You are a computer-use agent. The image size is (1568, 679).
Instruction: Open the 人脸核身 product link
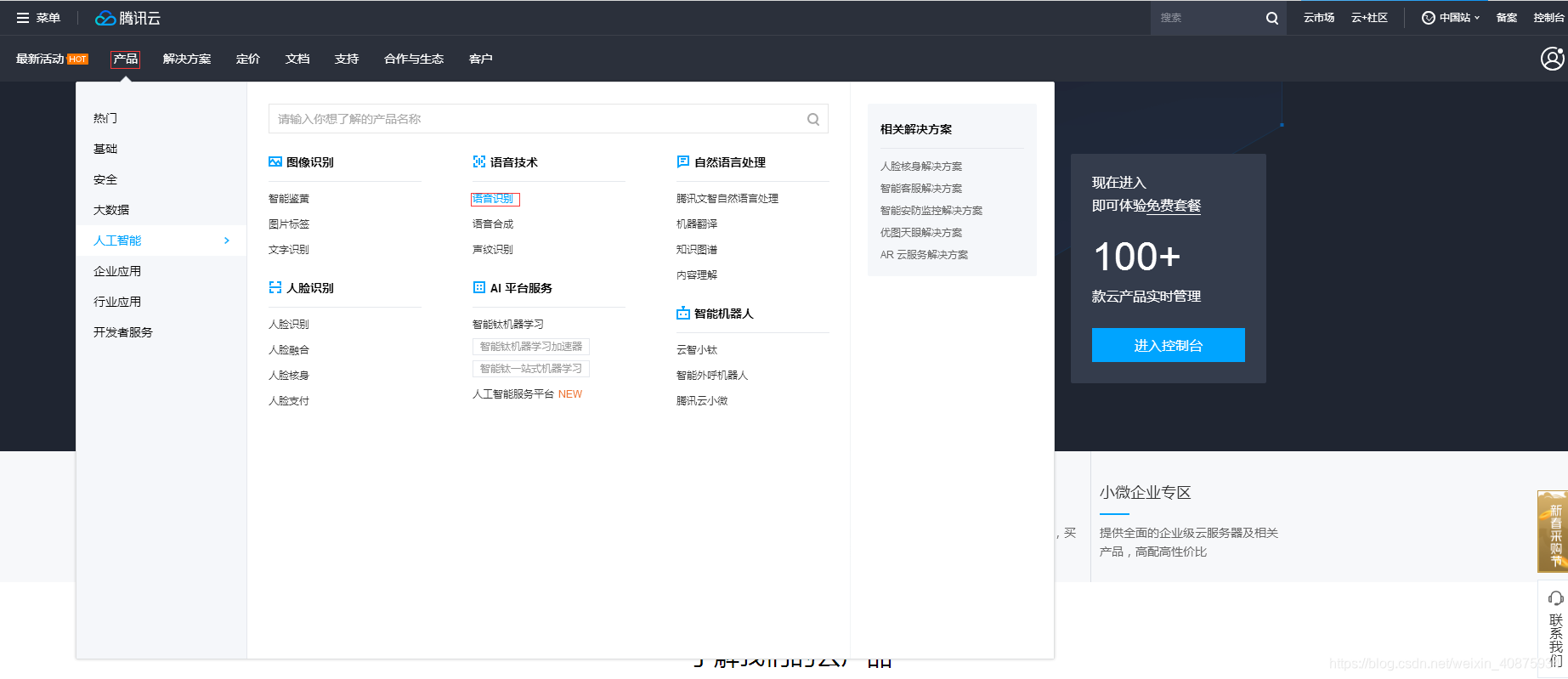[x=289, y=375]
